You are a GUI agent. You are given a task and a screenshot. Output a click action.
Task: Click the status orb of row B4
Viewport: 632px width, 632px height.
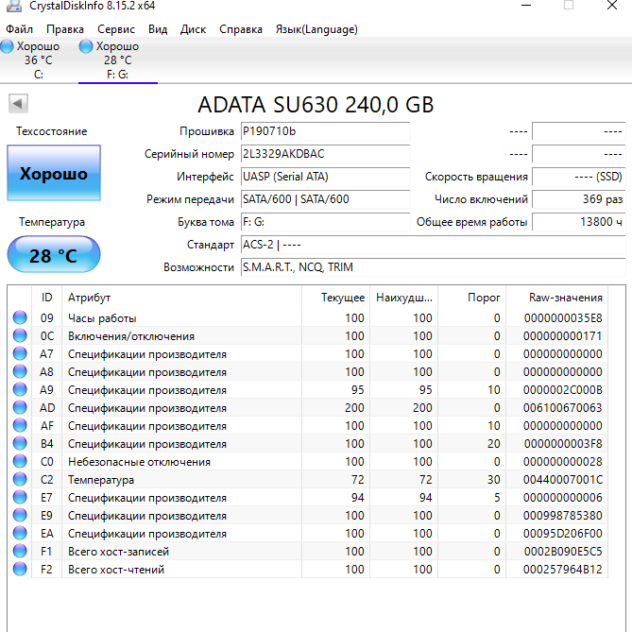(20, 443)
